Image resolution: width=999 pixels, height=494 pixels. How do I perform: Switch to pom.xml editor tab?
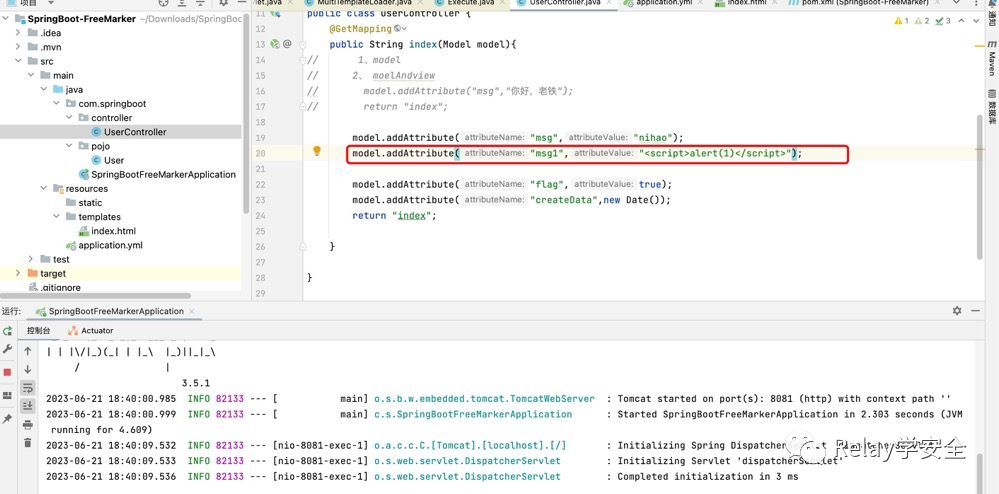pos(861,3)
